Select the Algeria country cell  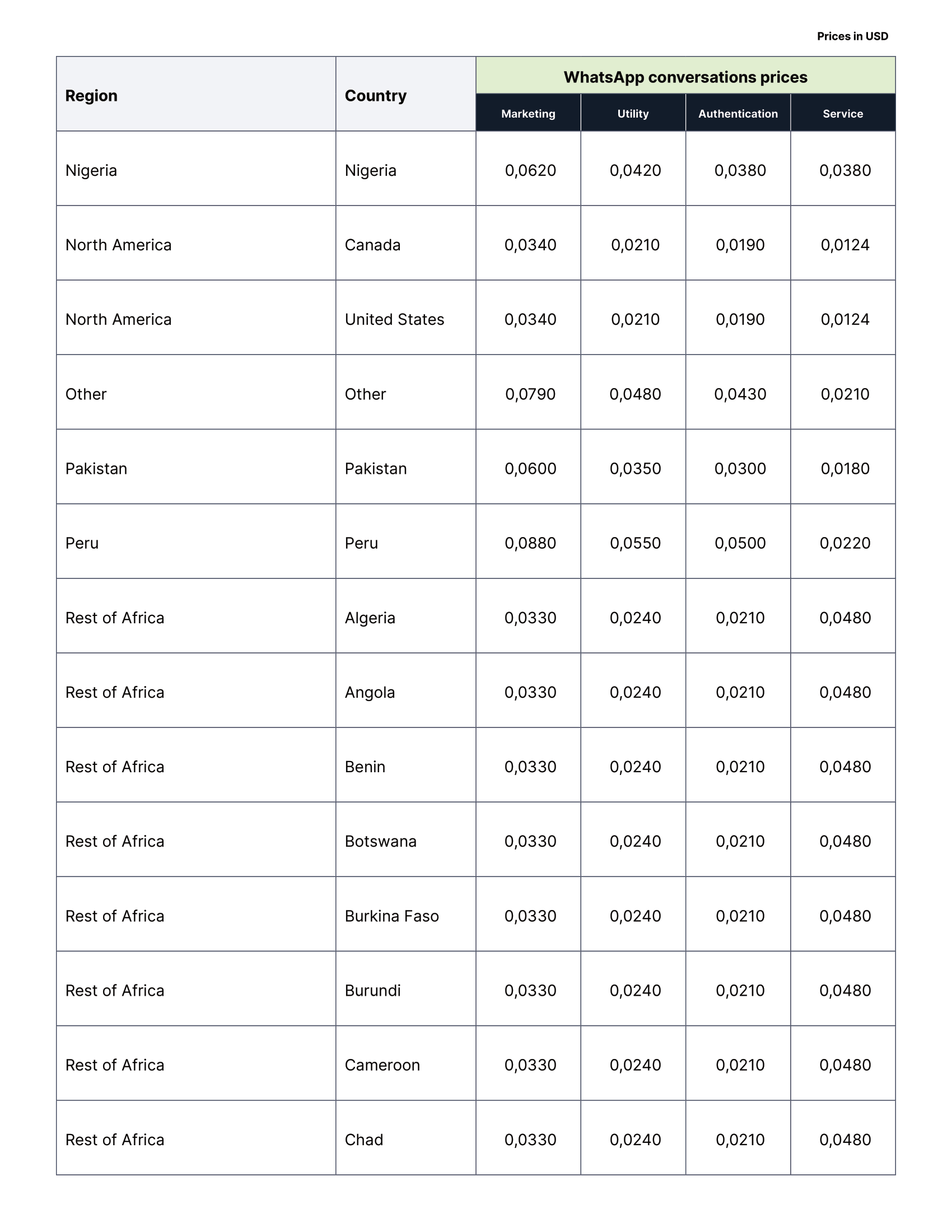(x=370, y=618)
